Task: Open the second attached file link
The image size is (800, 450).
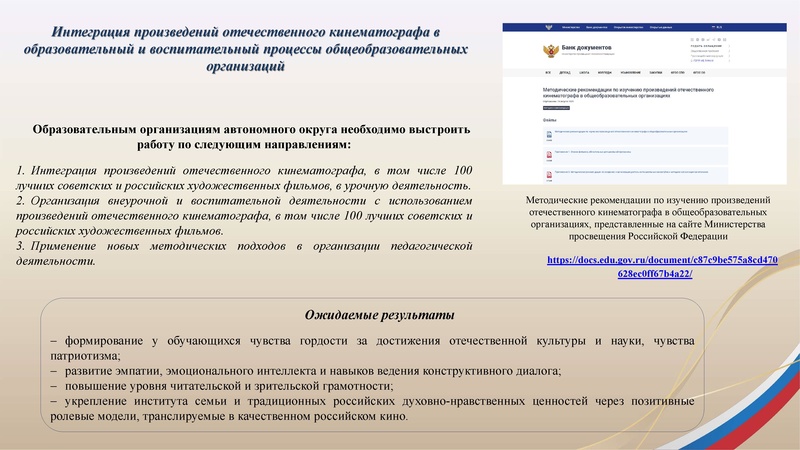Action: click(x=593, y=152)
